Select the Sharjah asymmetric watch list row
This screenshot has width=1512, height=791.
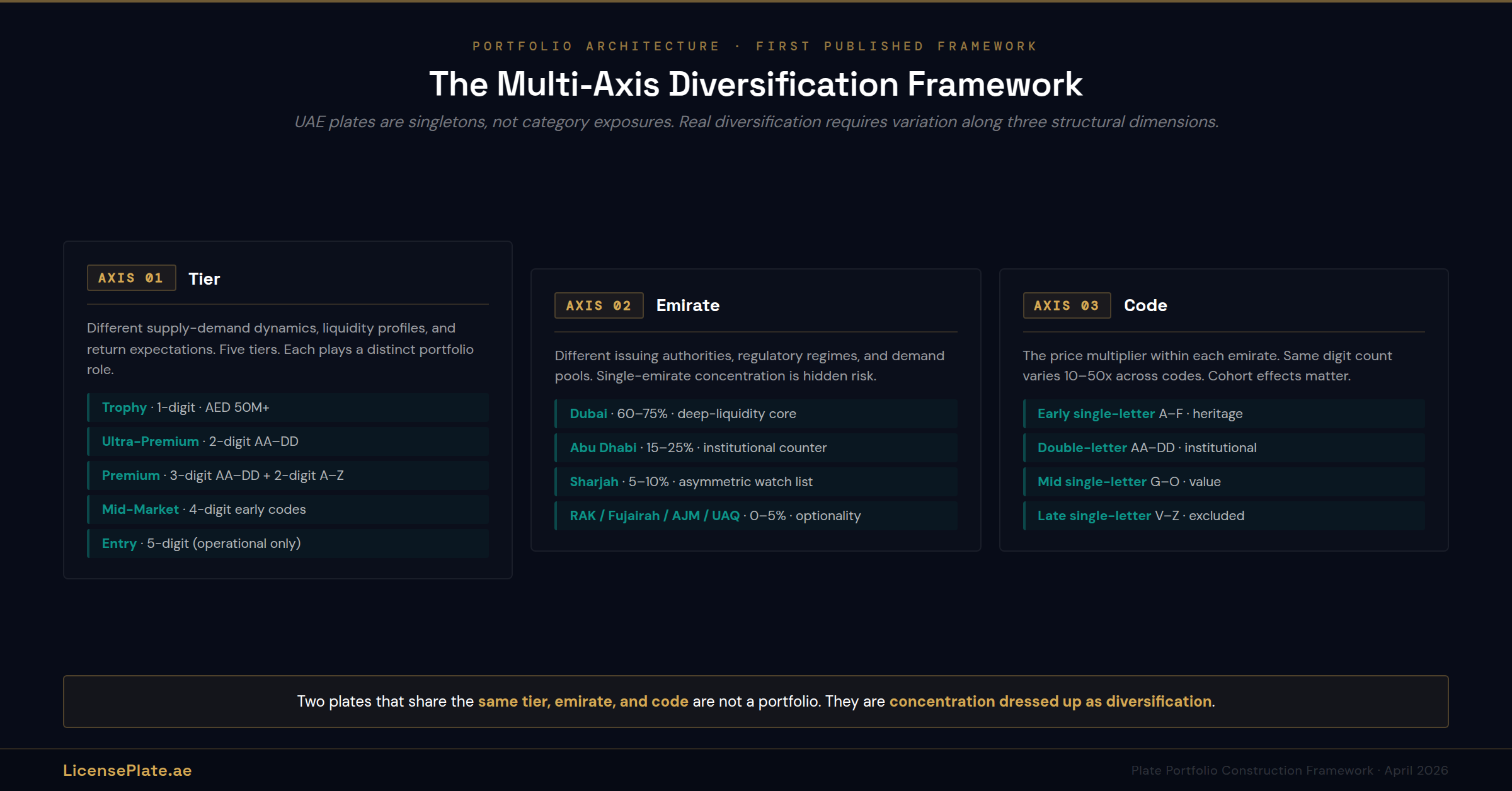tap(755, 482)
